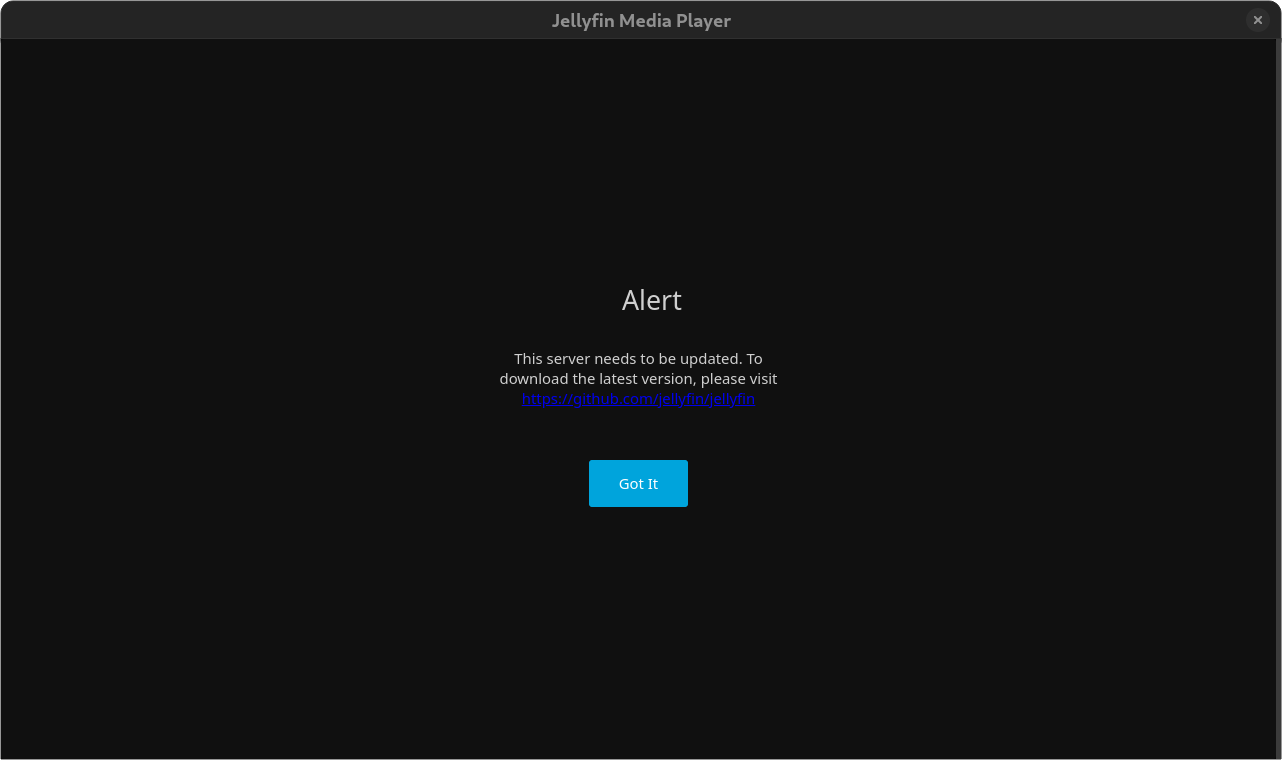Select the blue Got It confirmation button
The image size is (1282, 760).
[638, 484]
